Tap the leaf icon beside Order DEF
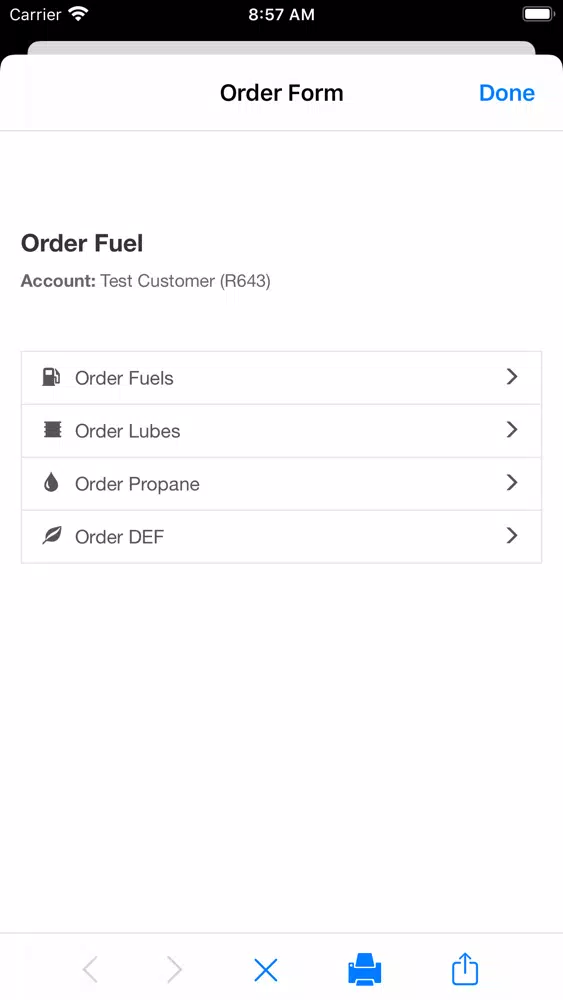563x1000 pixels. pos(52,536)
